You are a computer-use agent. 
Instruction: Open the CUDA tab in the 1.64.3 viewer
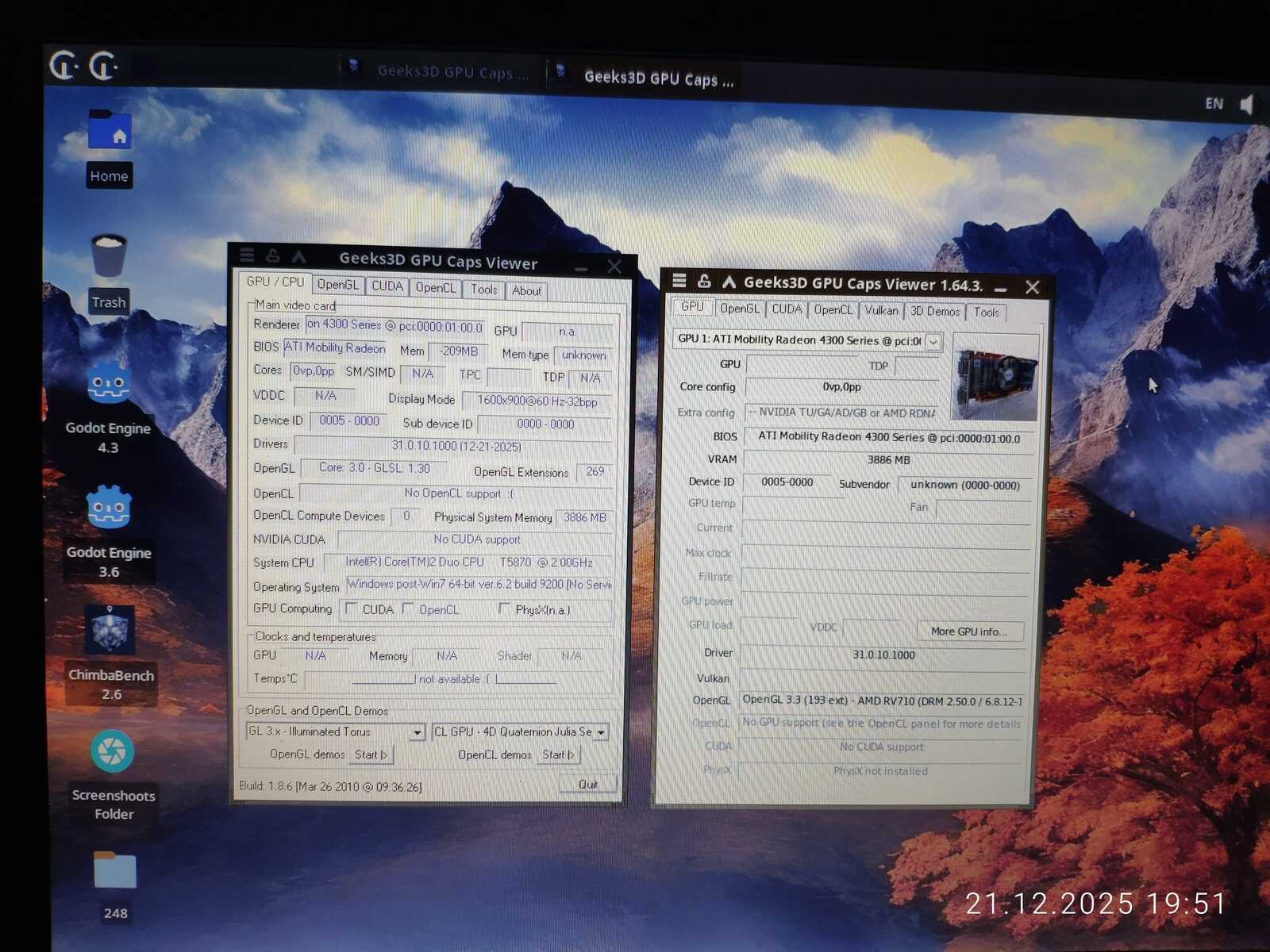pyautogui.click(x=787, y=309)
